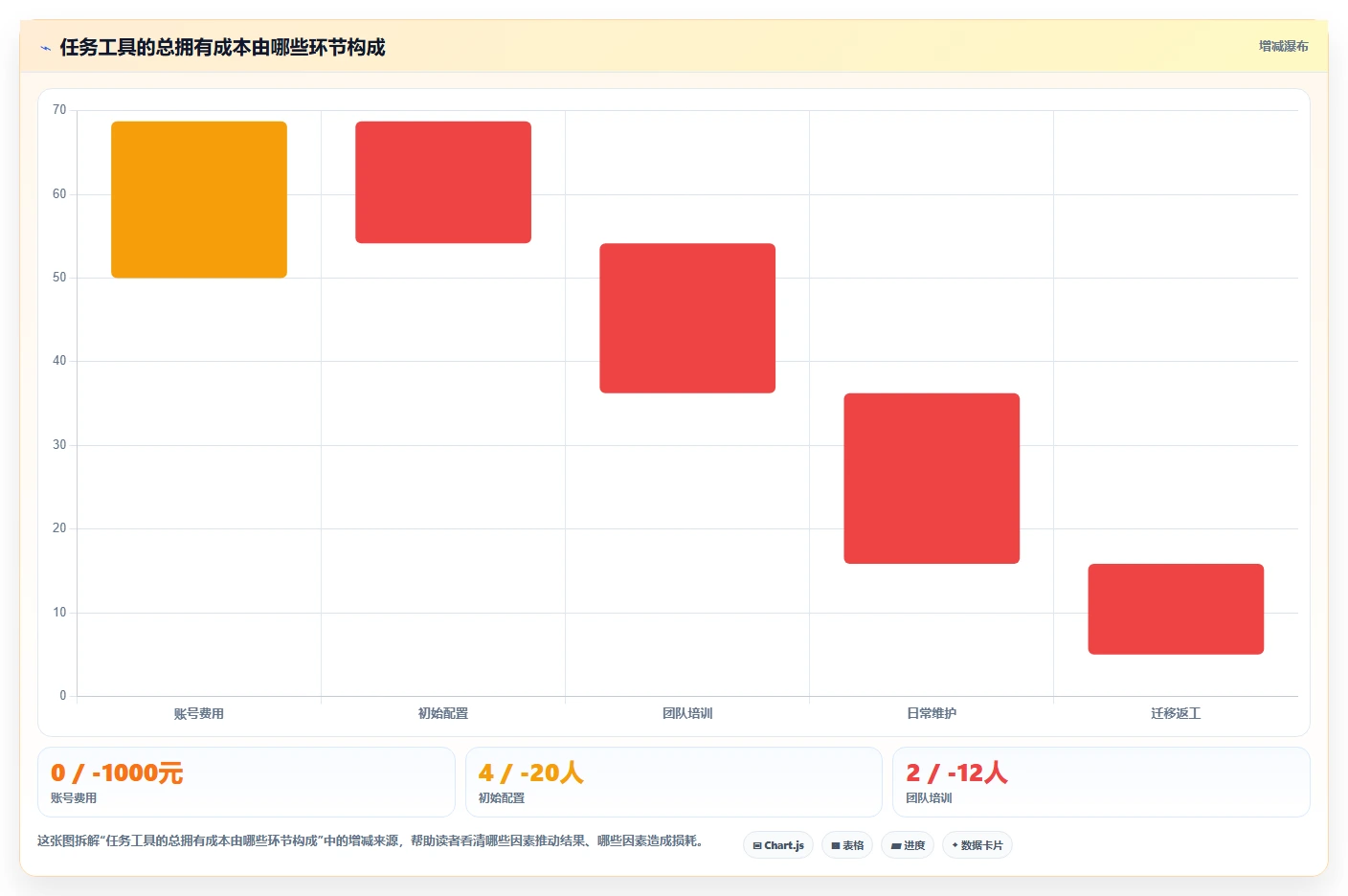This screenshot has width=1348, height=896.
Task: Click the 账号费用 axis label
Action: pyautogui.click(x=199, y=713)
